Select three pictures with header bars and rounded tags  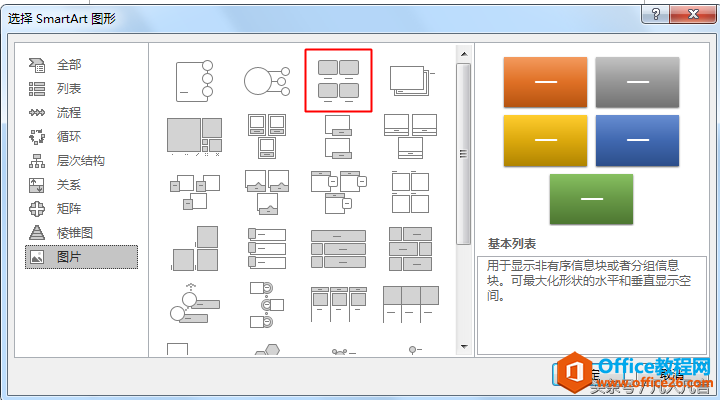pos(338,192)
